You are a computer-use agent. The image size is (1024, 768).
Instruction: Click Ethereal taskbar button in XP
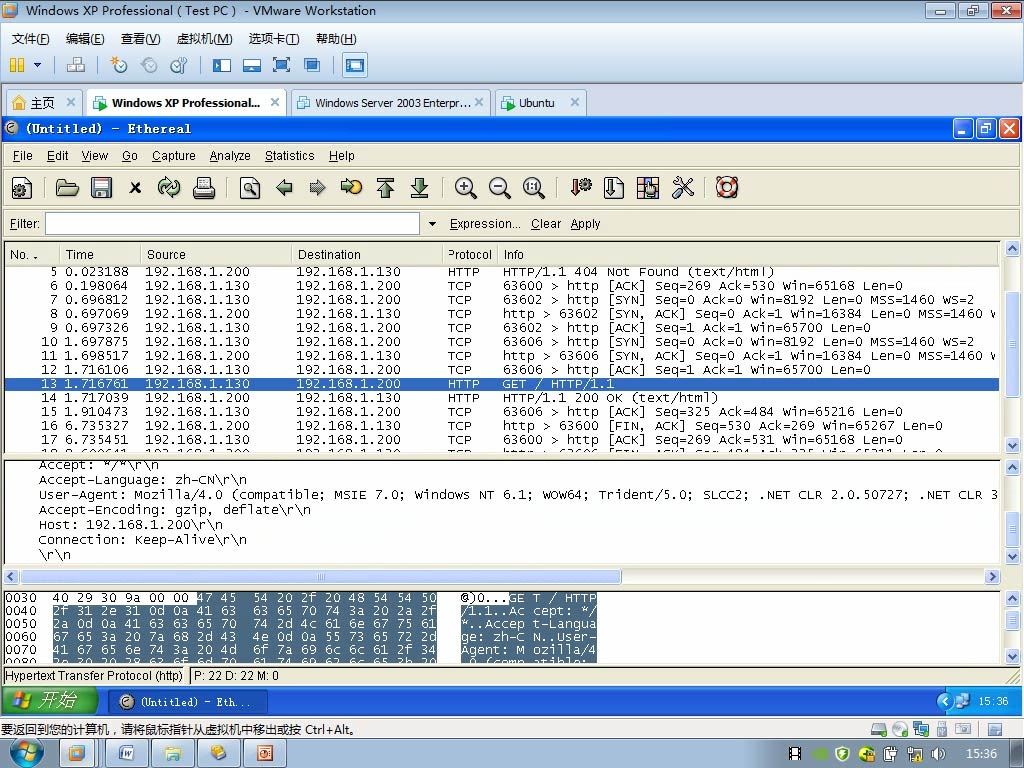point(189,701)
